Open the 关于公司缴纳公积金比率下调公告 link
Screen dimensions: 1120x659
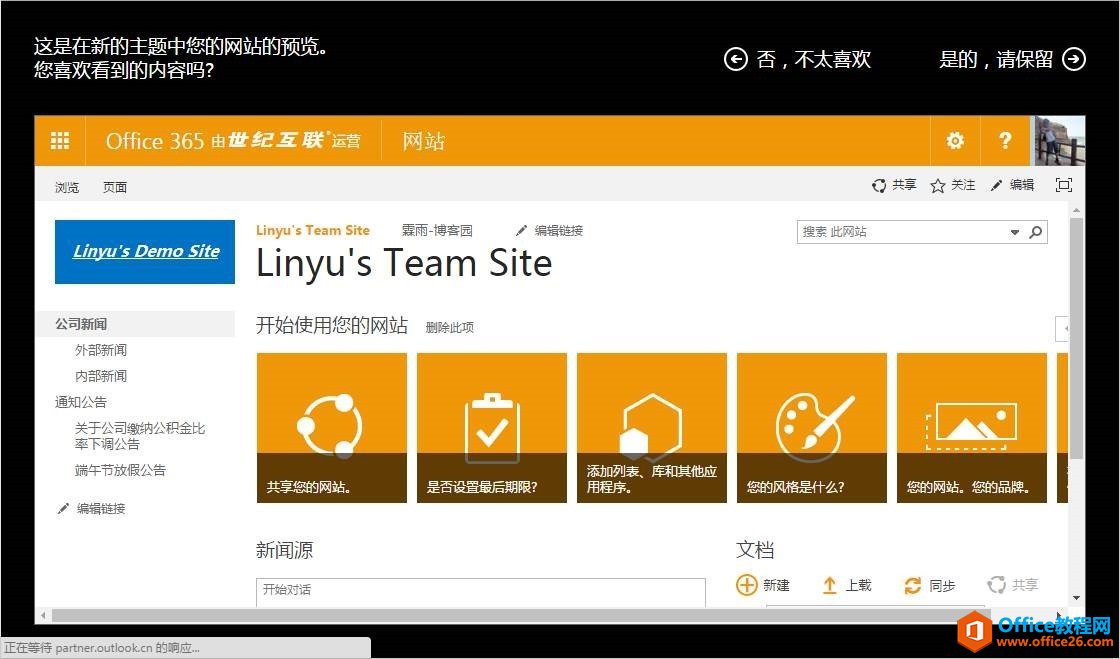click(x=140, y=436)
